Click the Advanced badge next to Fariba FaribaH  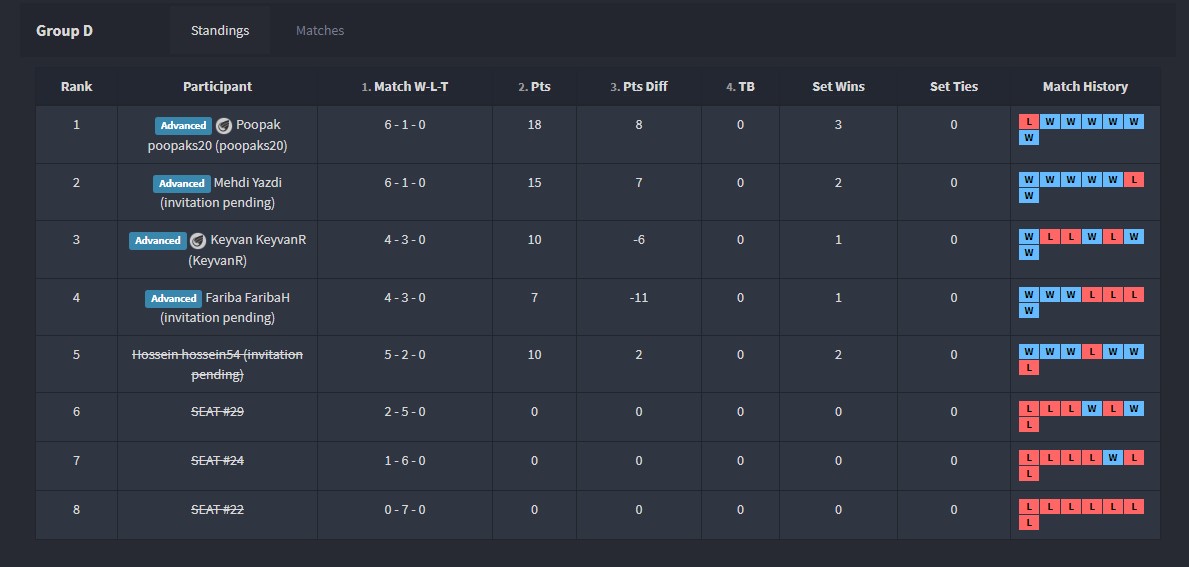(173, 299)
